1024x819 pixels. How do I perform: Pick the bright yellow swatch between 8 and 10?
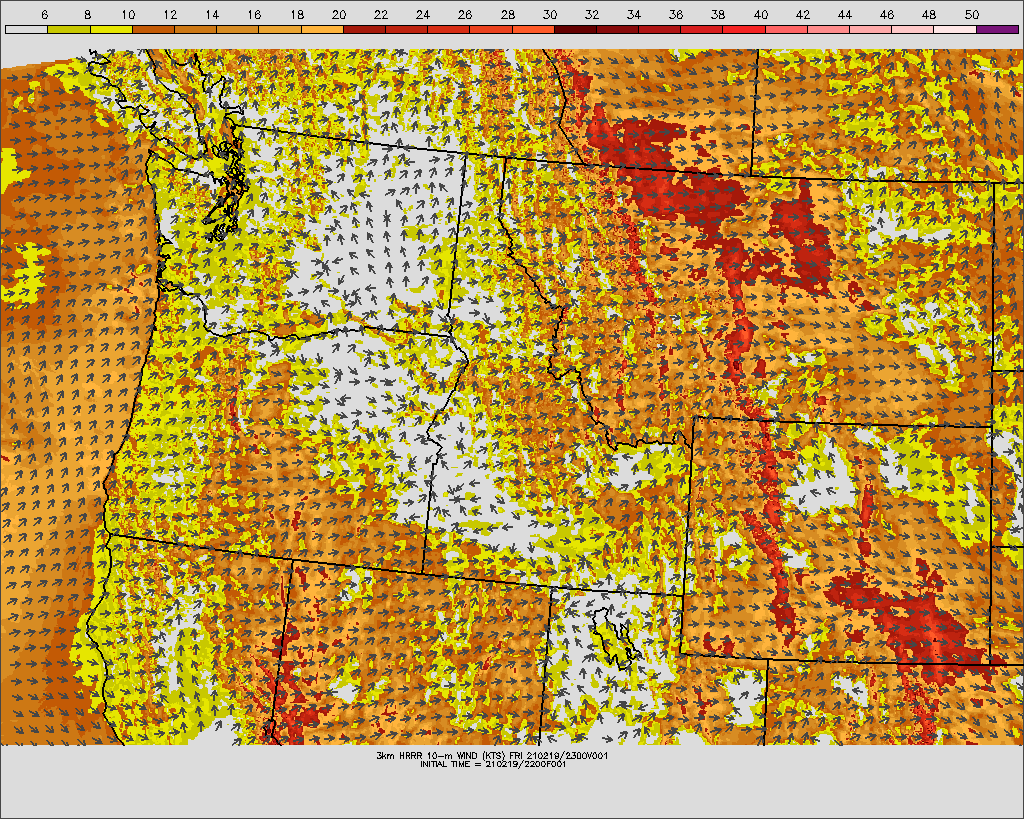point(111,29)
